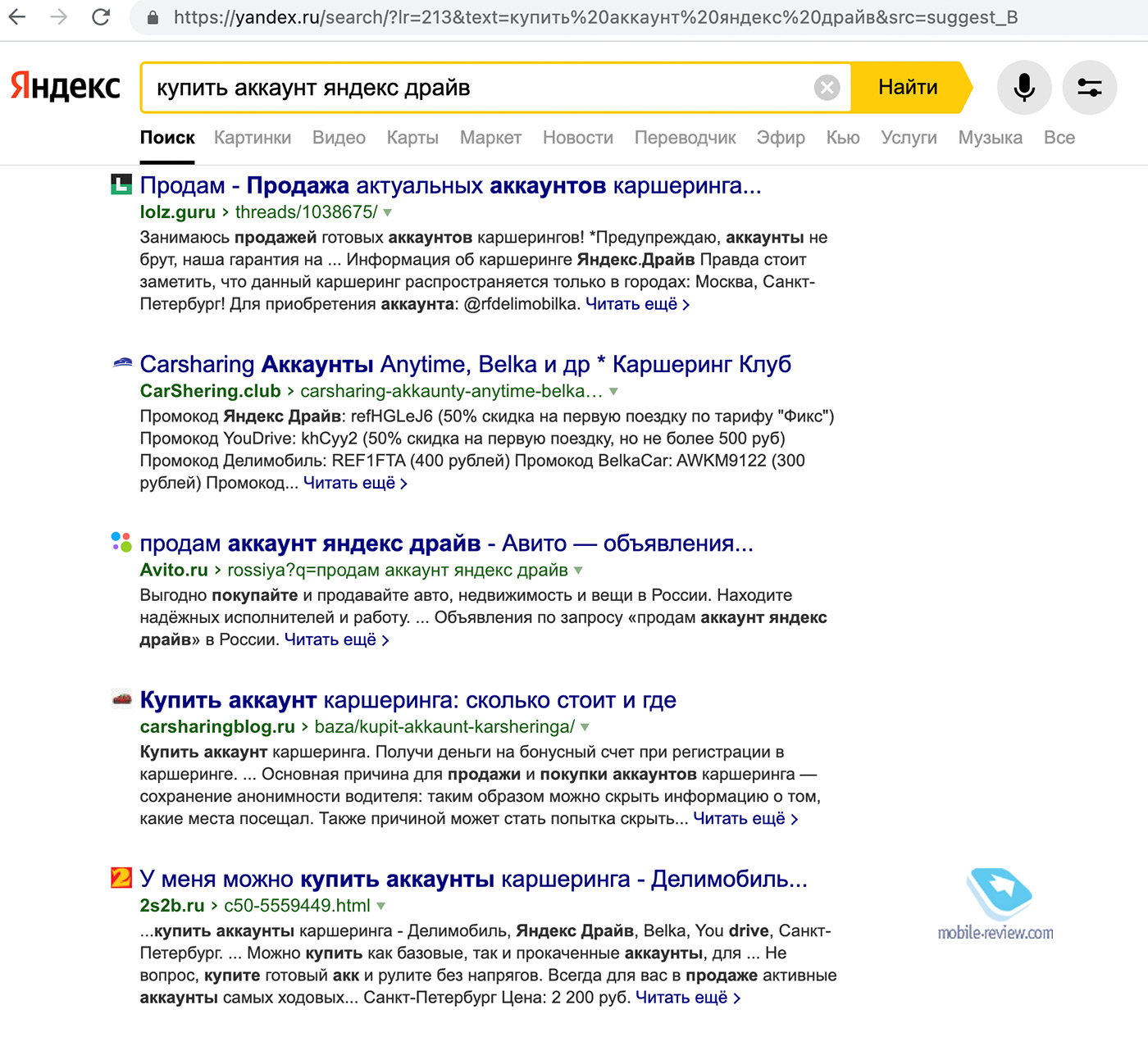
Task: Click the lolz.guru domain link
Action: pos(177,212)
